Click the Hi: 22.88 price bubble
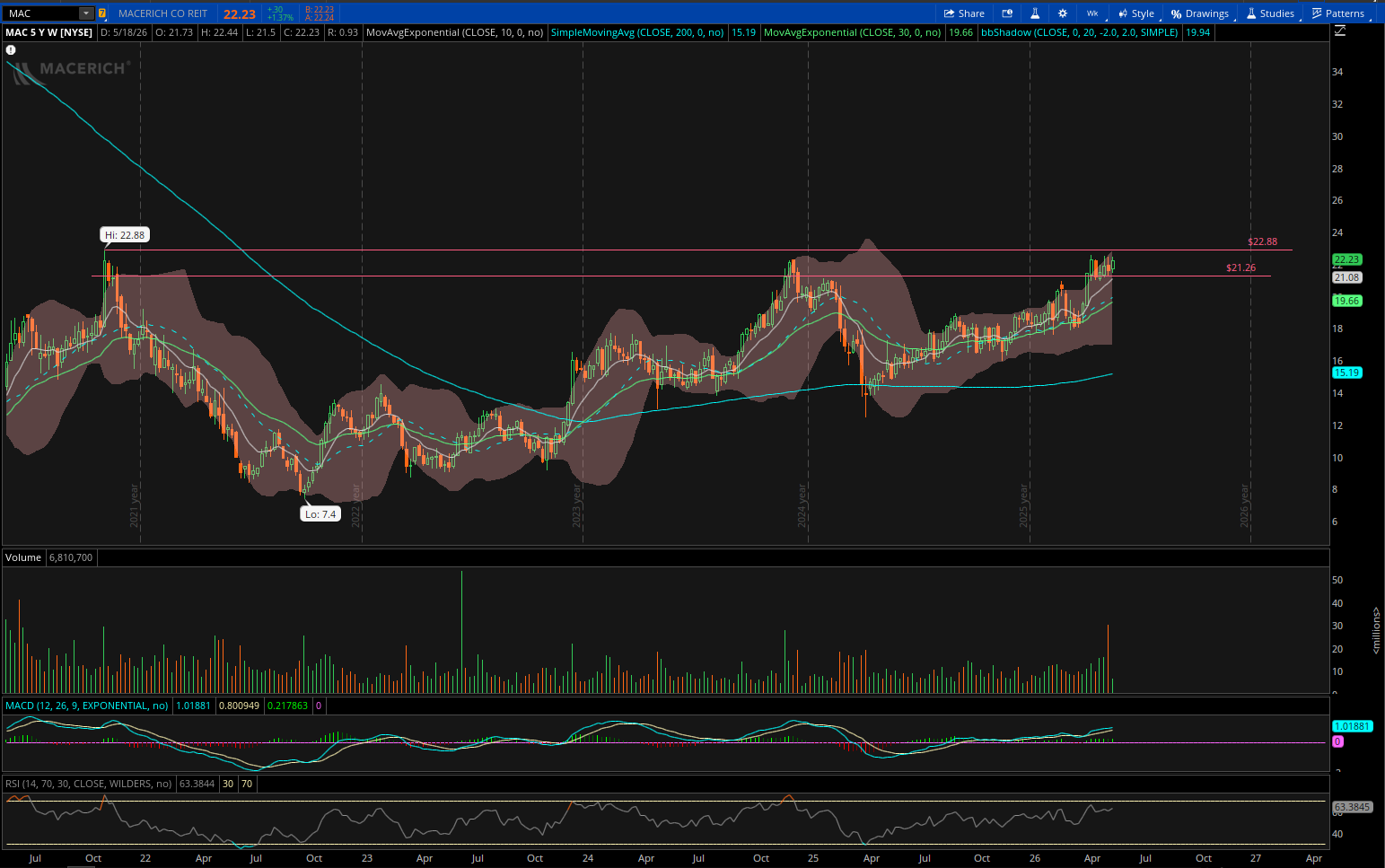This screenshot has height=868, width=1385. (x=125, y=235)
